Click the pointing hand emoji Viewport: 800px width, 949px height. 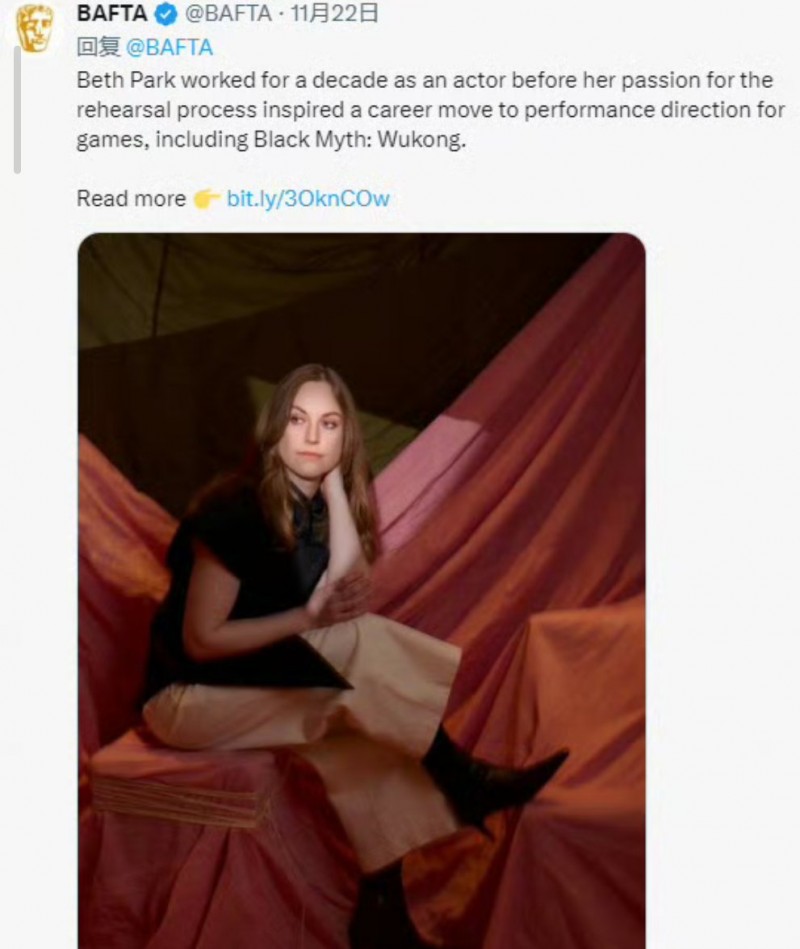pos(206,199)
